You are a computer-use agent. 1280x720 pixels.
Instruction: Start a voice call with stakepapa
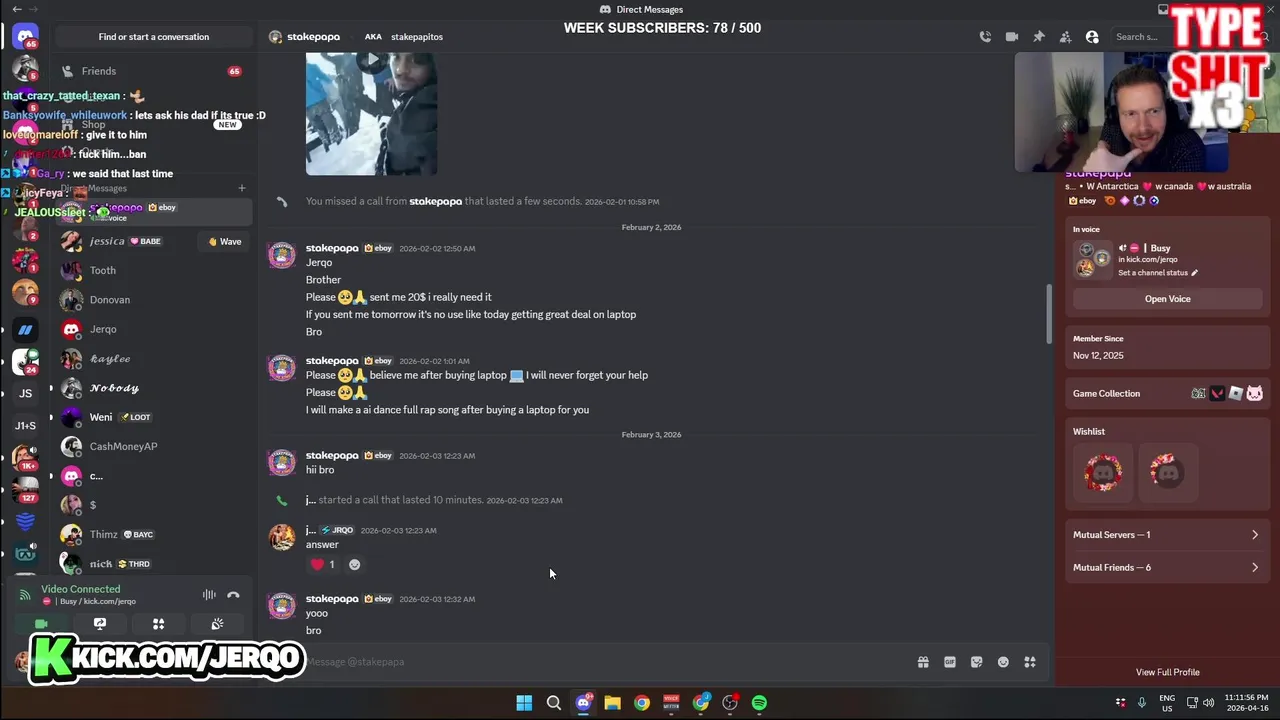[x=985, y=37]
